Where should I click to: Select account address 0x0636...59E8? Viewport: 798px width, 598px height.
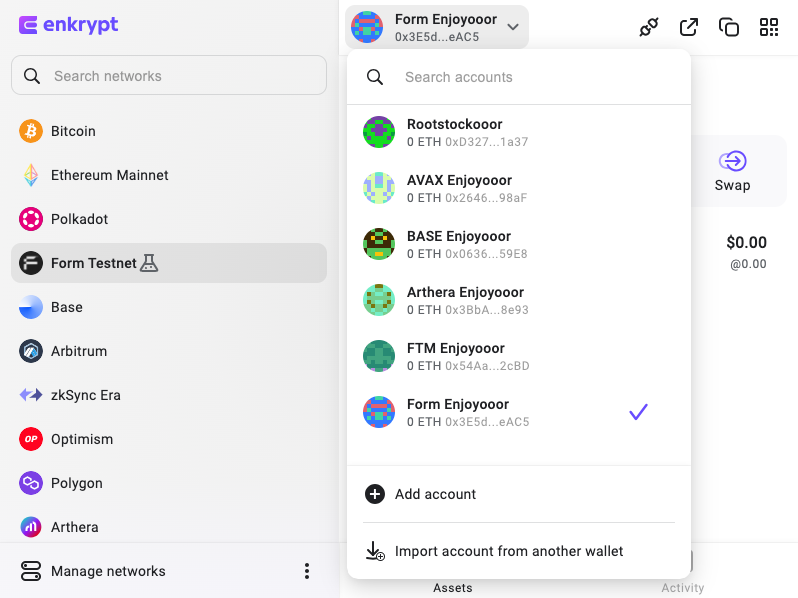[486, 254]
